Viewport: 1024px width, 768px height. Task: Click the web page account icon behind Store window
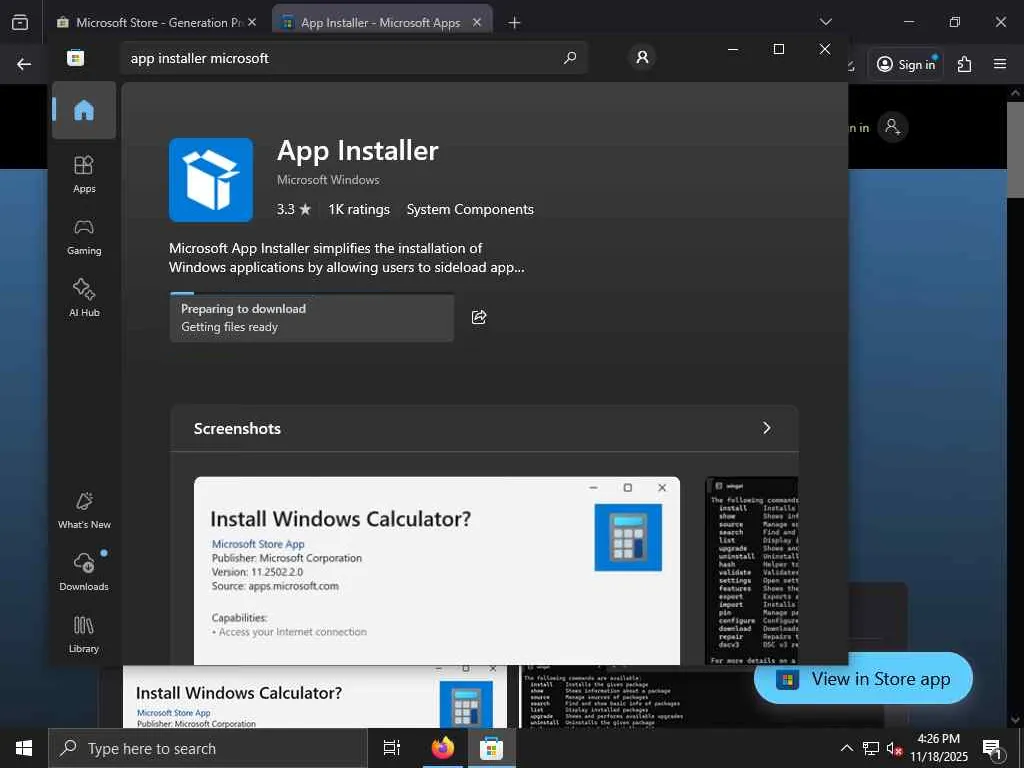pos(892,127)
